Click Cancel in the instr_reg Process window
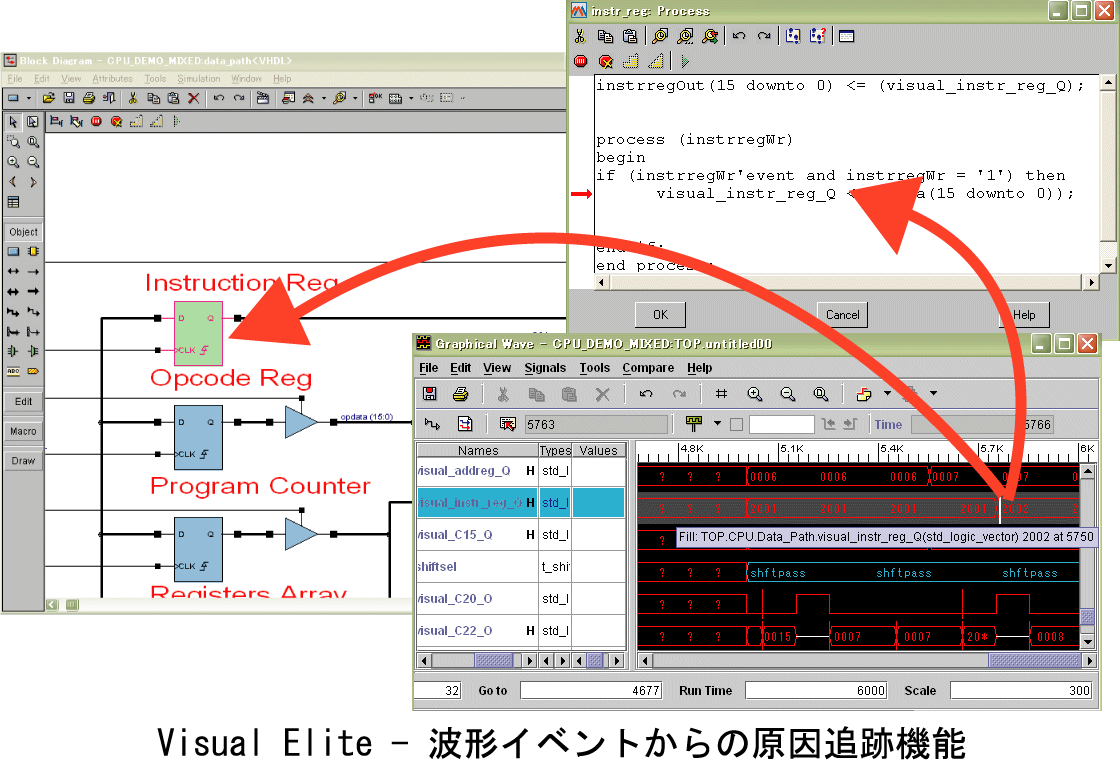Screen dimensions: 1120x761 [x=843, y=314]
